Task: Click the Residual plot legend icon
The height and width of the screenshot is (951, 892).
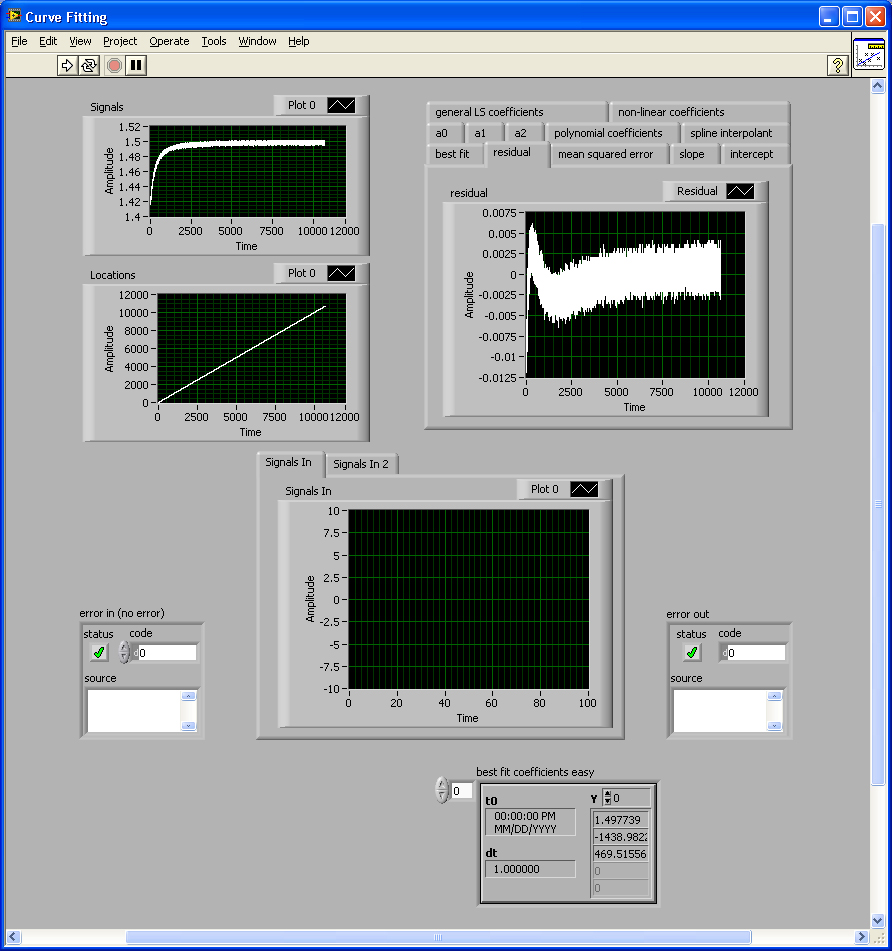Action: 740,191
